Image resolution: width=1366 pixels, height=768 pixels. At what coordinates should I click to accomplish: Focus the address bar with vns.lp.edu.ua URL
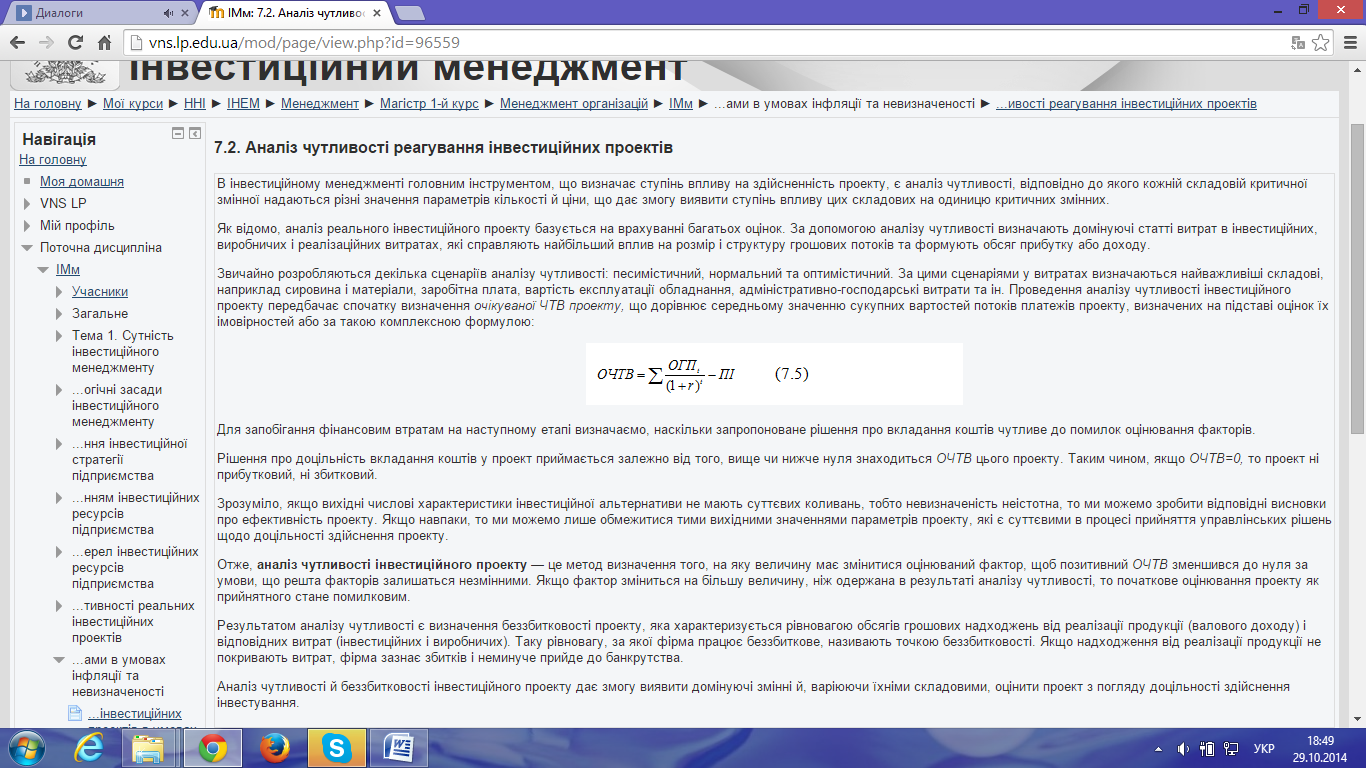705,43
